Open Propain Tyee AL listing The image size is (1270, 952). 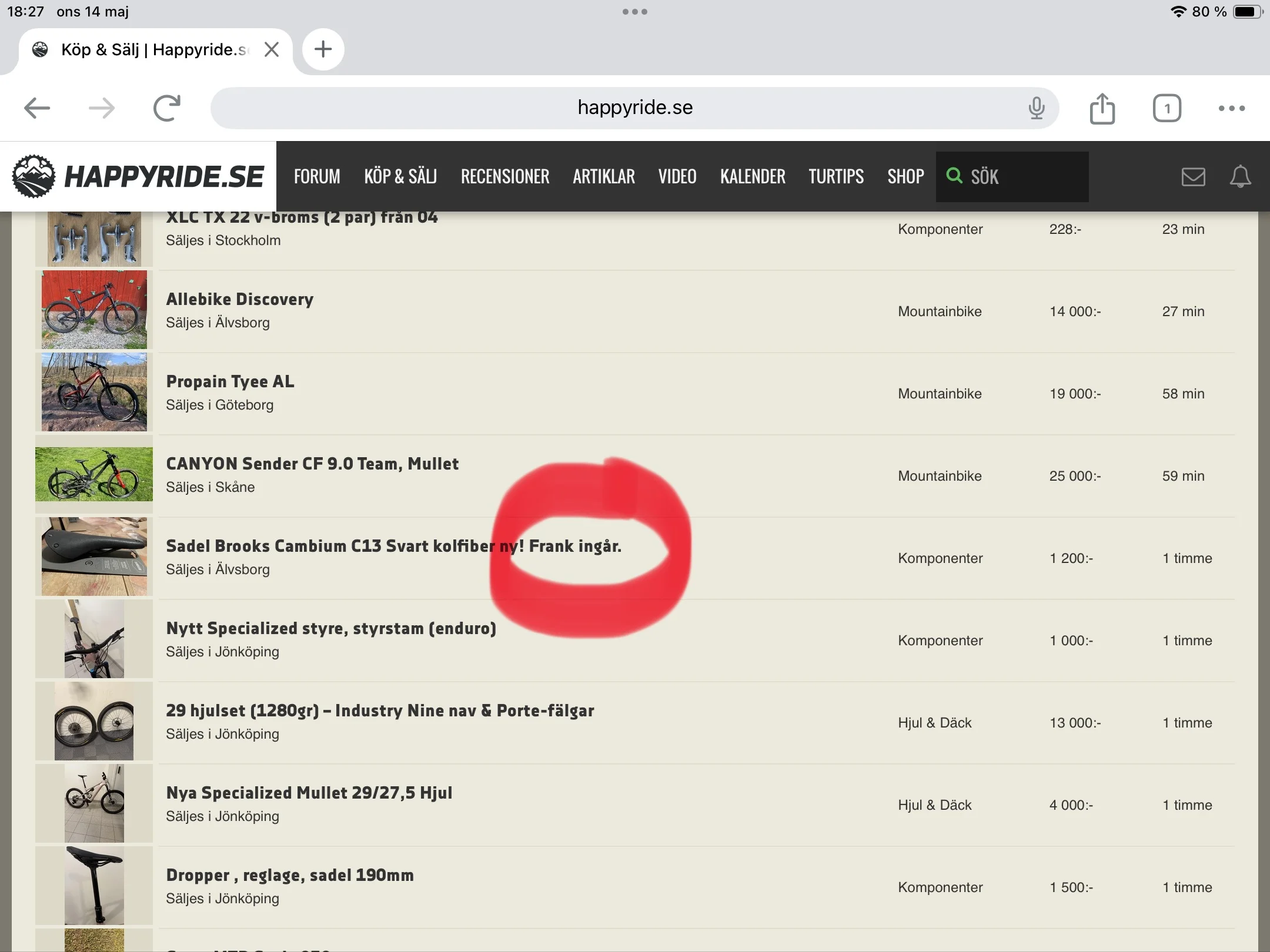pos(230,381)
